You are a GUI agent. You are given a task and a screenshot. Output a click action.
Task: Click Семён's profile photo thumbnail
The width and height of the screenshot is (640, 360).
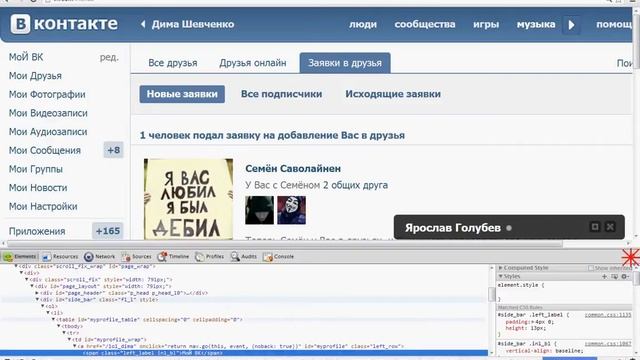pyautogui.click(x=188, y=199)
